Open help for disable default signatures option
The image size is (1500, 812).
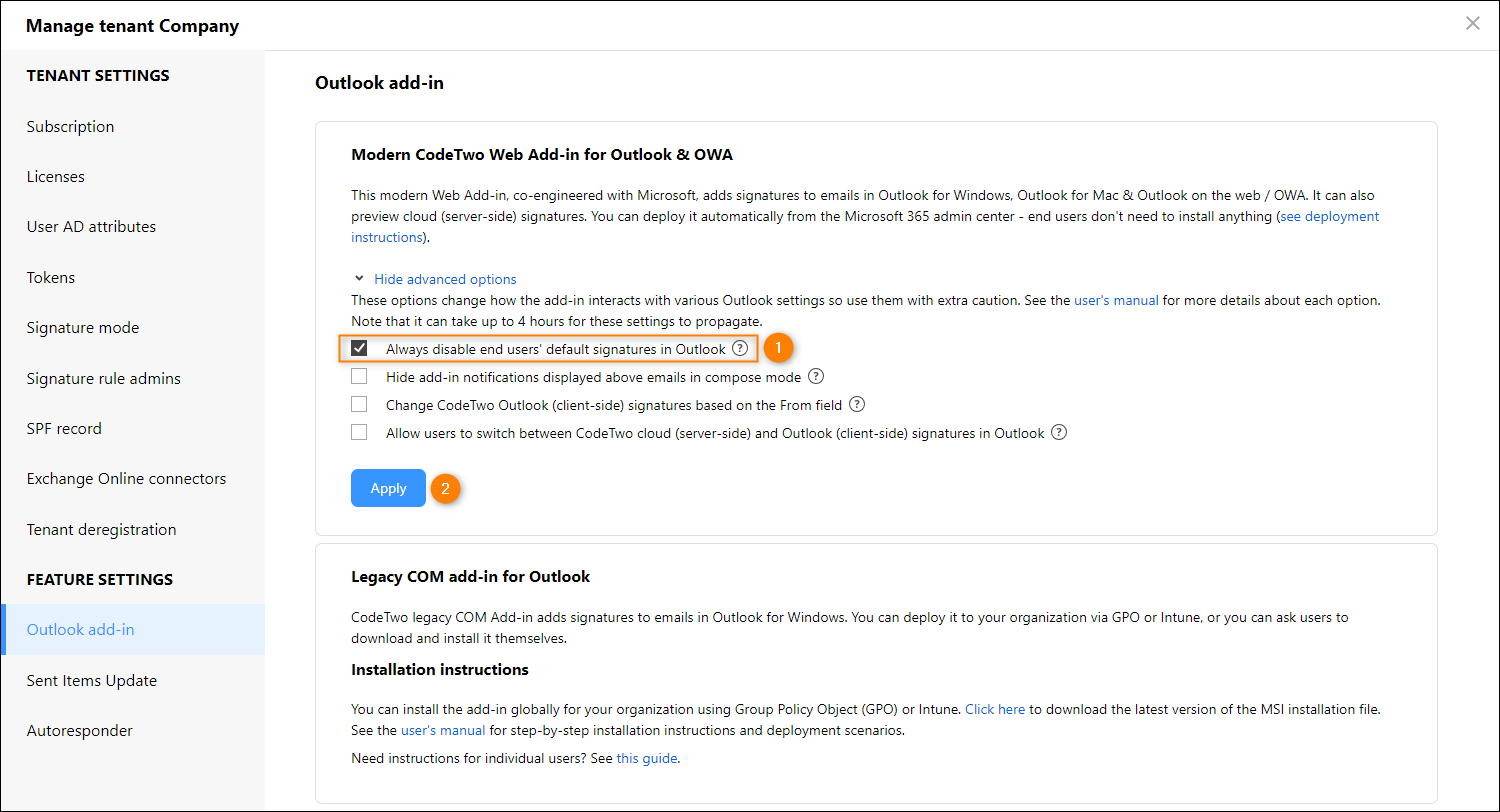[x=739, y=349]
